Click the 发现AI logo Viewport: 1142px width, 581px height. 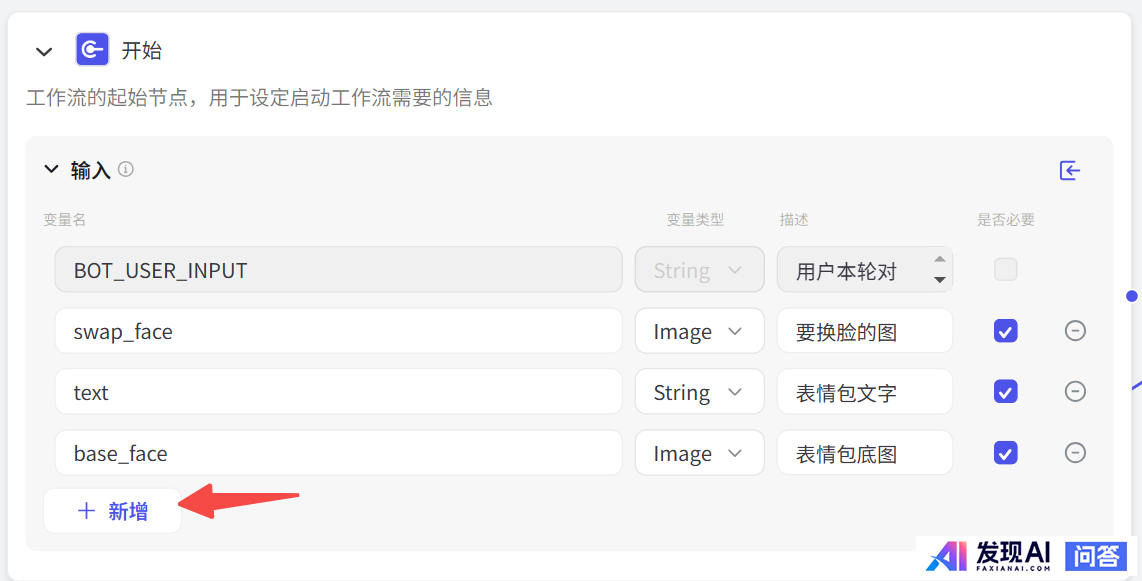988,556
